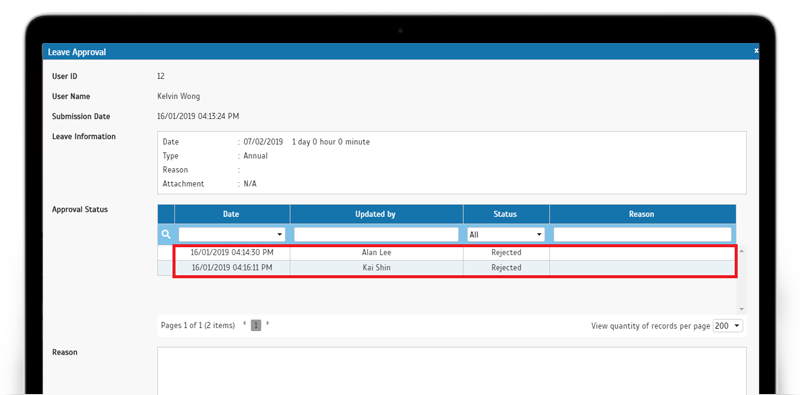The image size is (800, 395).
Task: Click the search magnifier icon in filter row
Action: point(166,234)
